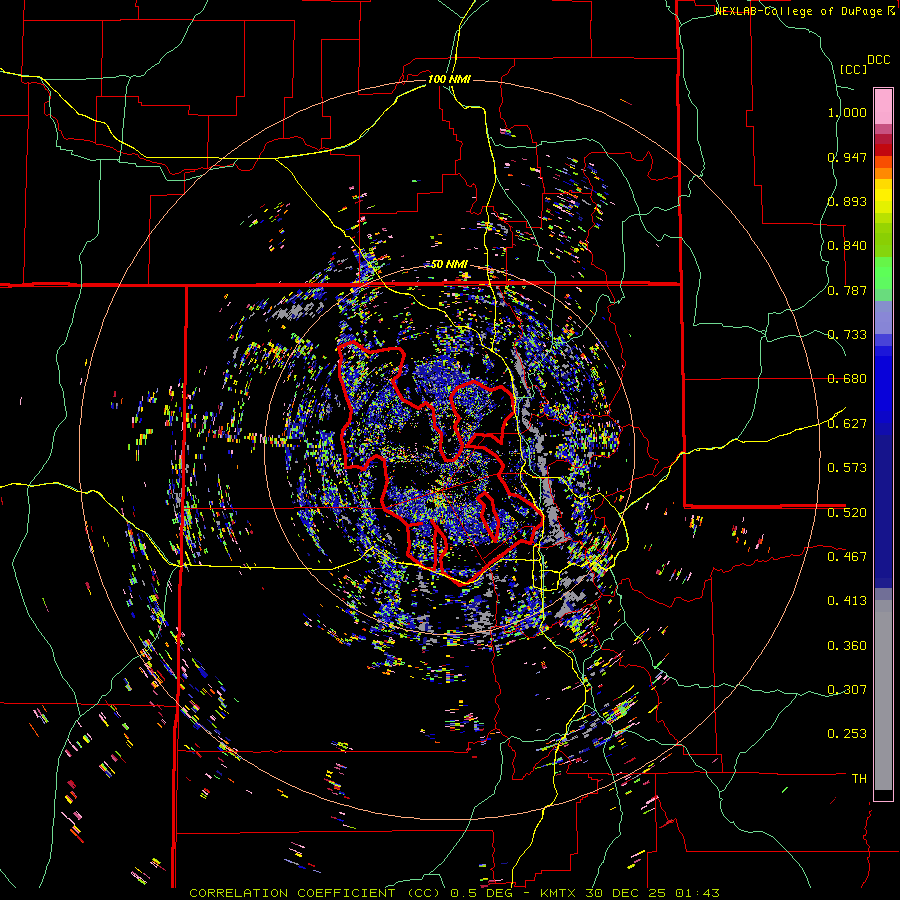The width and height of the screenshot is (900, 900).
Task: Click the 0.253 legend label
Action: point(847,734)
